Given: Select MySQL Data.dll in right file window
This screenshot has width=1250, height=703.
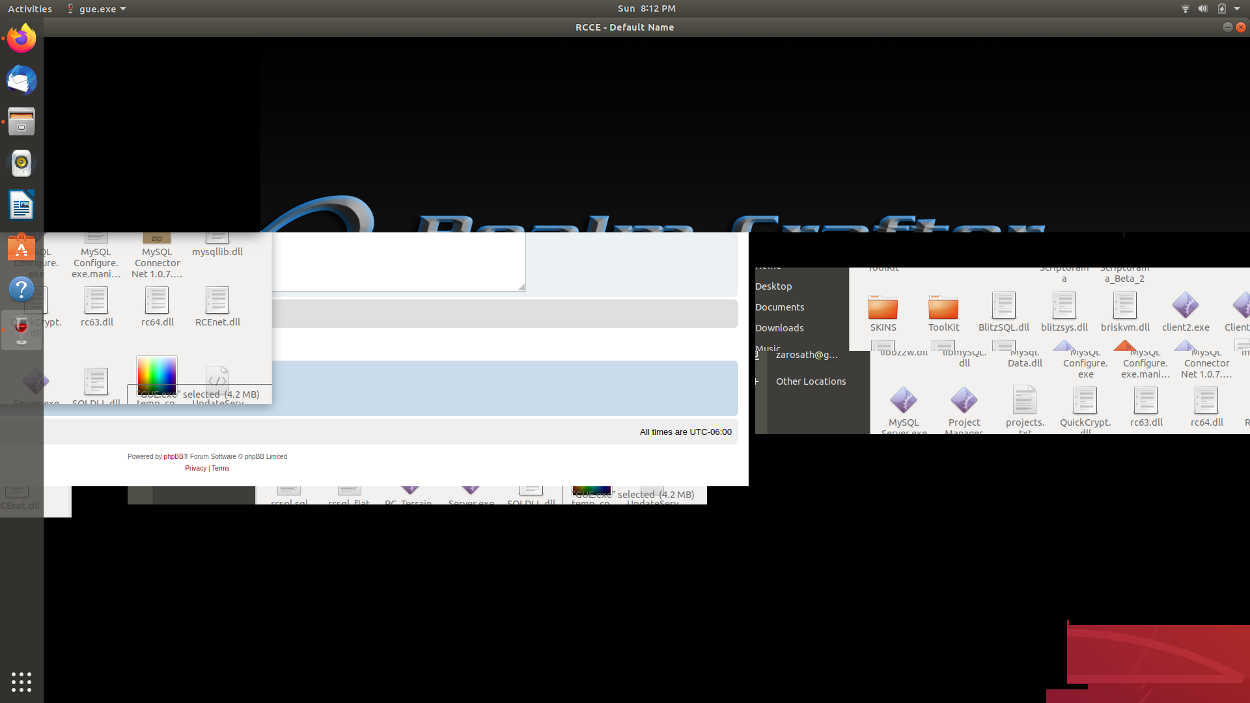Looking at the screenshot, I should click(1025, 359).
